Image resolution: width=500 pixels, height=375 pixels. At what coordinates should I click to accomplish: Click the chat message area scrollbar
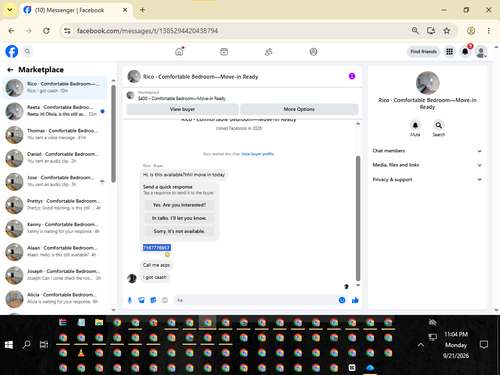[x=358, y=218]
